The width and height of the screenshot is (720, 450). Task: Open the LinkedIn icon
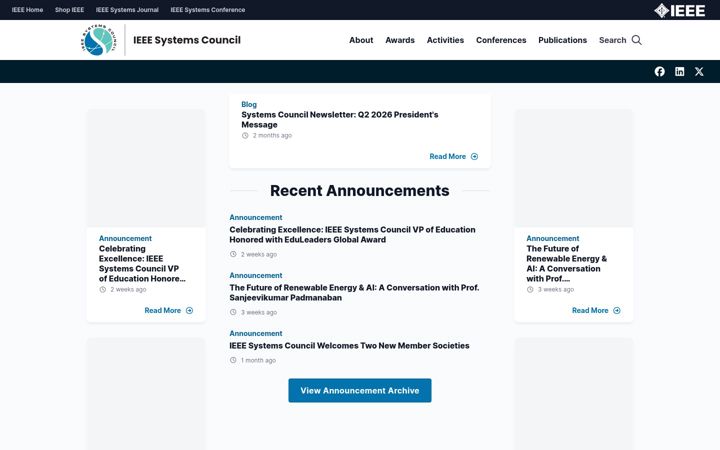[x=680, y=71]
